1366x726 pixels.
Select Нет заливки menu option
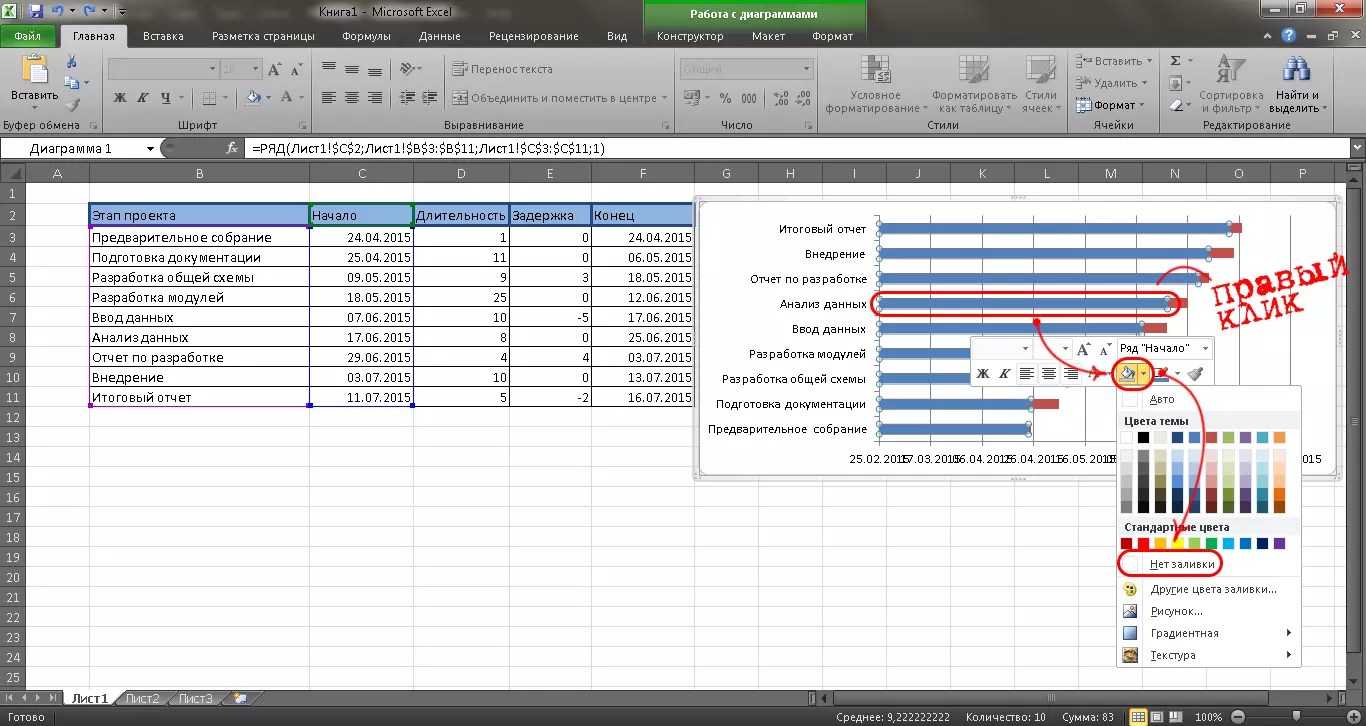(1182, 564)
